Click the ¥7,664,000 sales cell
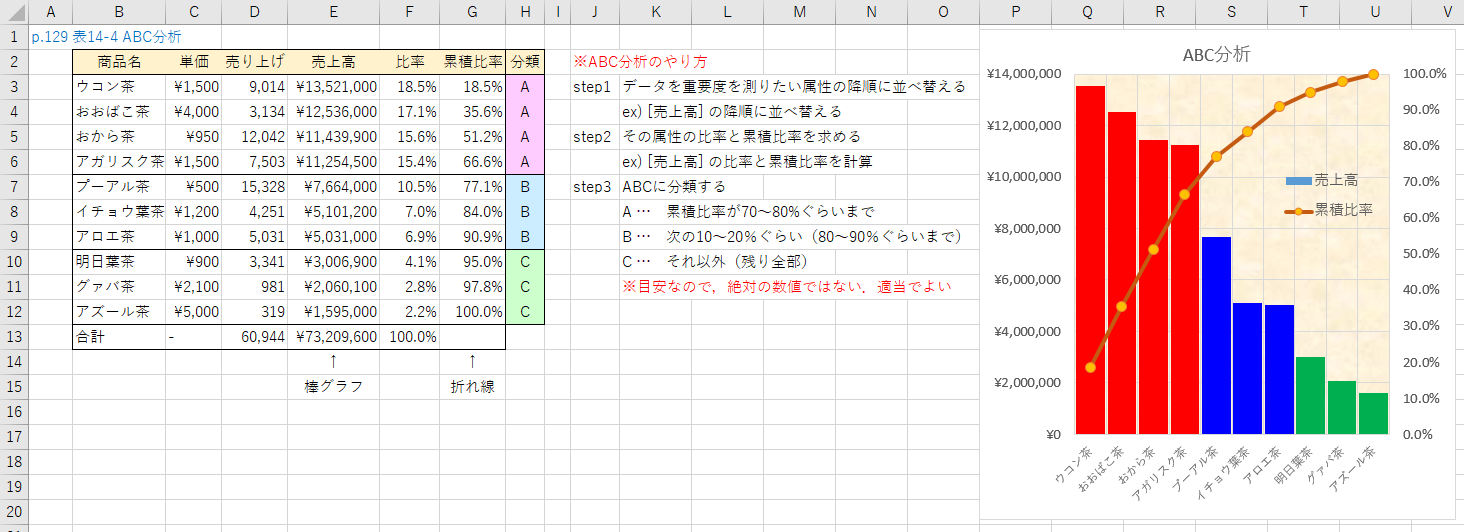1464x532 pixels. point(333,187)
